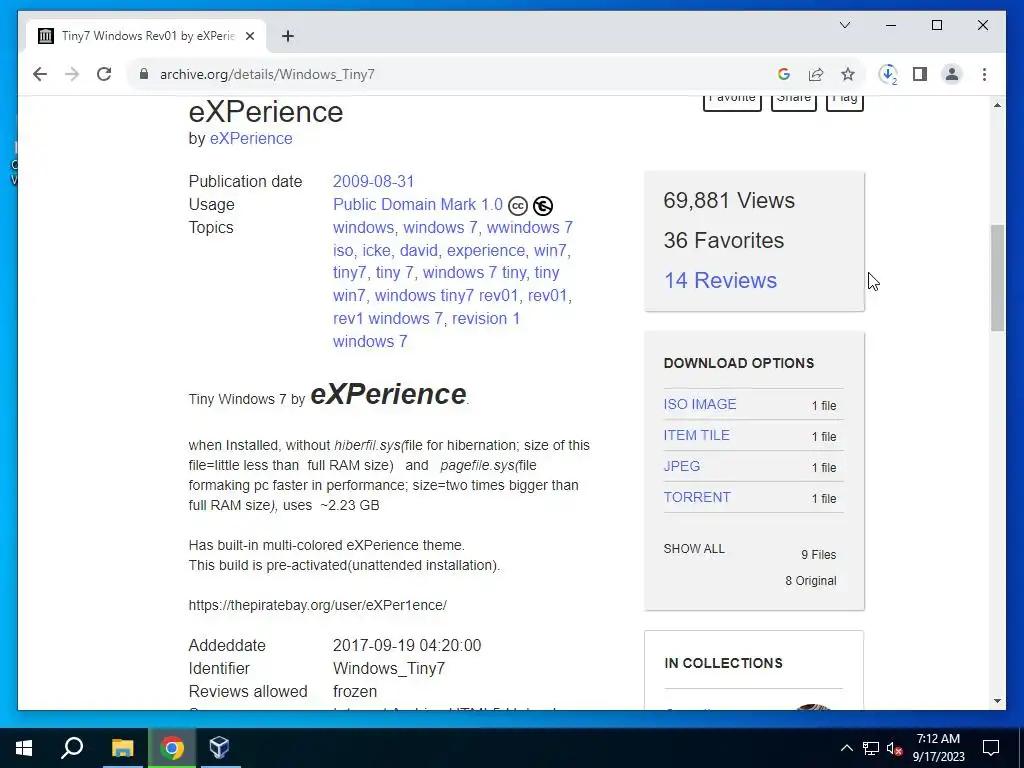This screenshot has height=768, width=1024.
Task: Open the 'icke' topic link
Action: [x=377, y=250]
